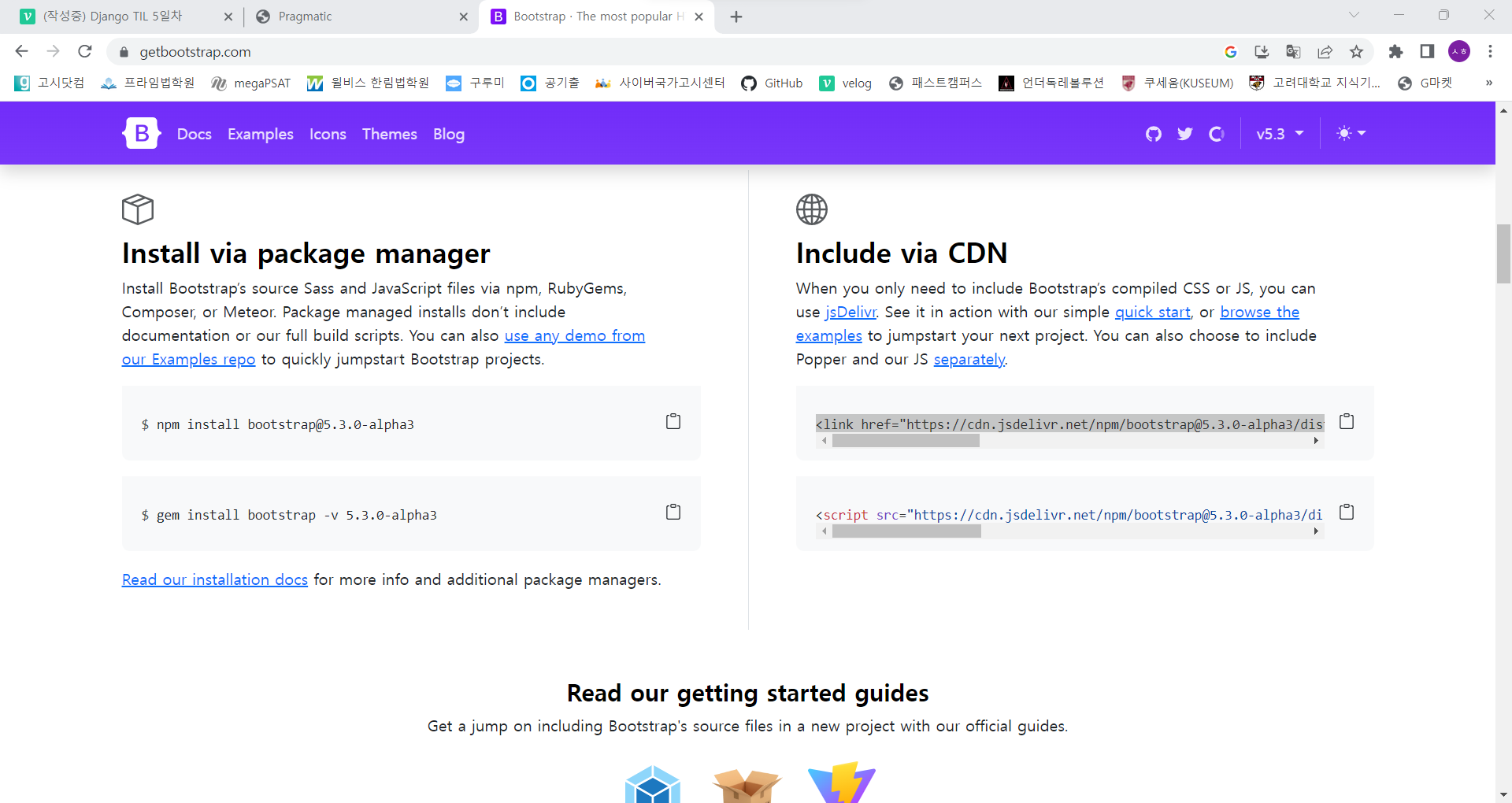This screenshot has width=1512, height=803.
Task: Close the Pragmatic tab
Action: [x=463, y=17]
